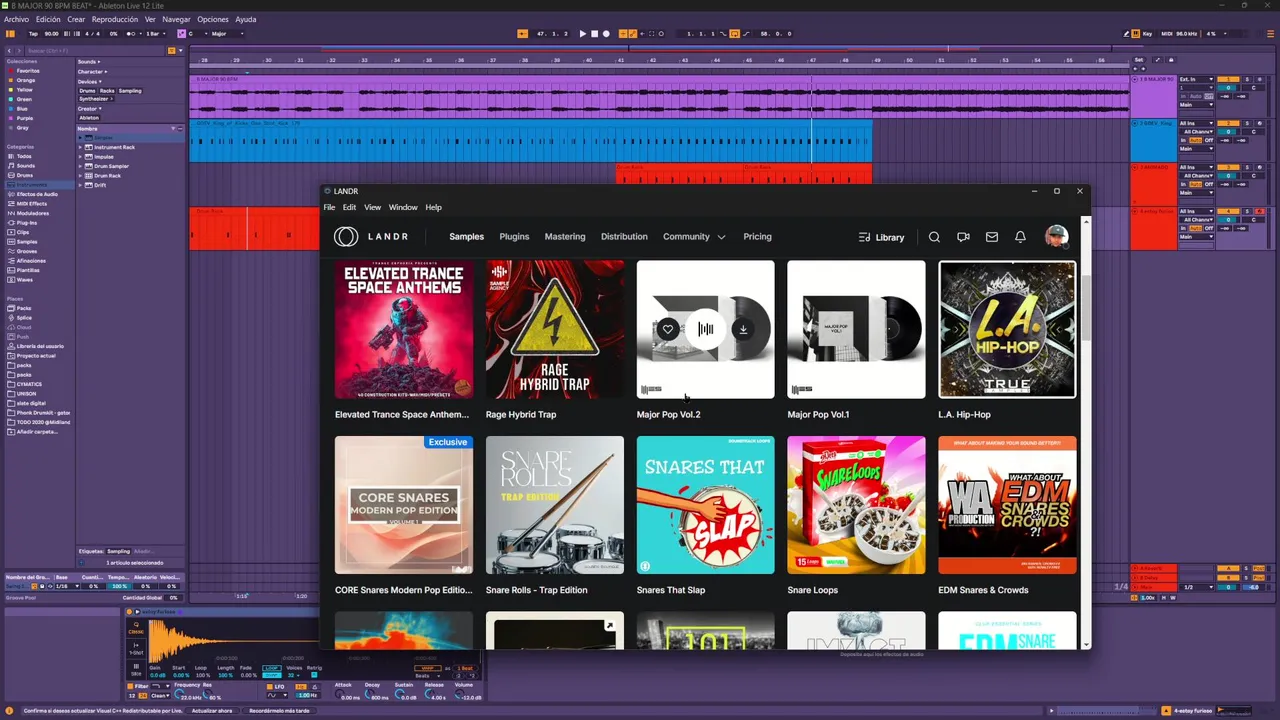Open the scale name dropdown showing Major

226,34
